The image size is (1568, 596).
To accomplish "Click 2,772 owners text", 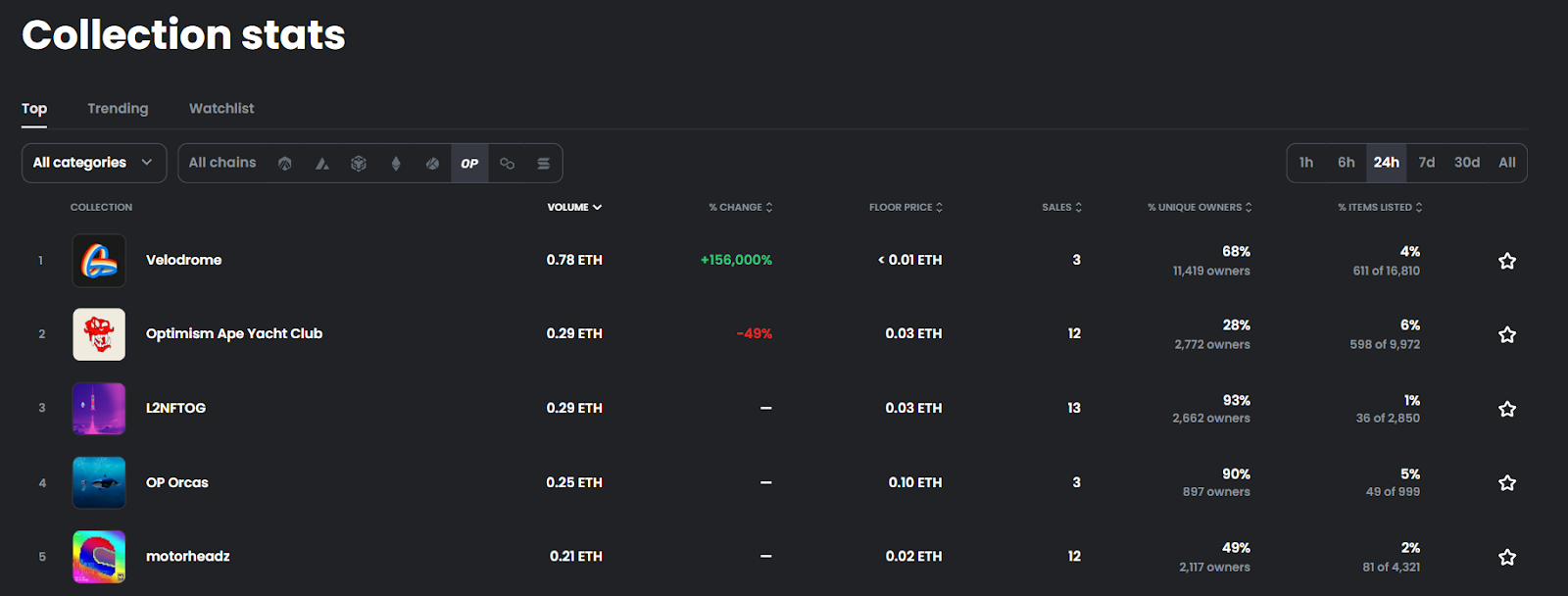I will click(x=1212, y=344).
